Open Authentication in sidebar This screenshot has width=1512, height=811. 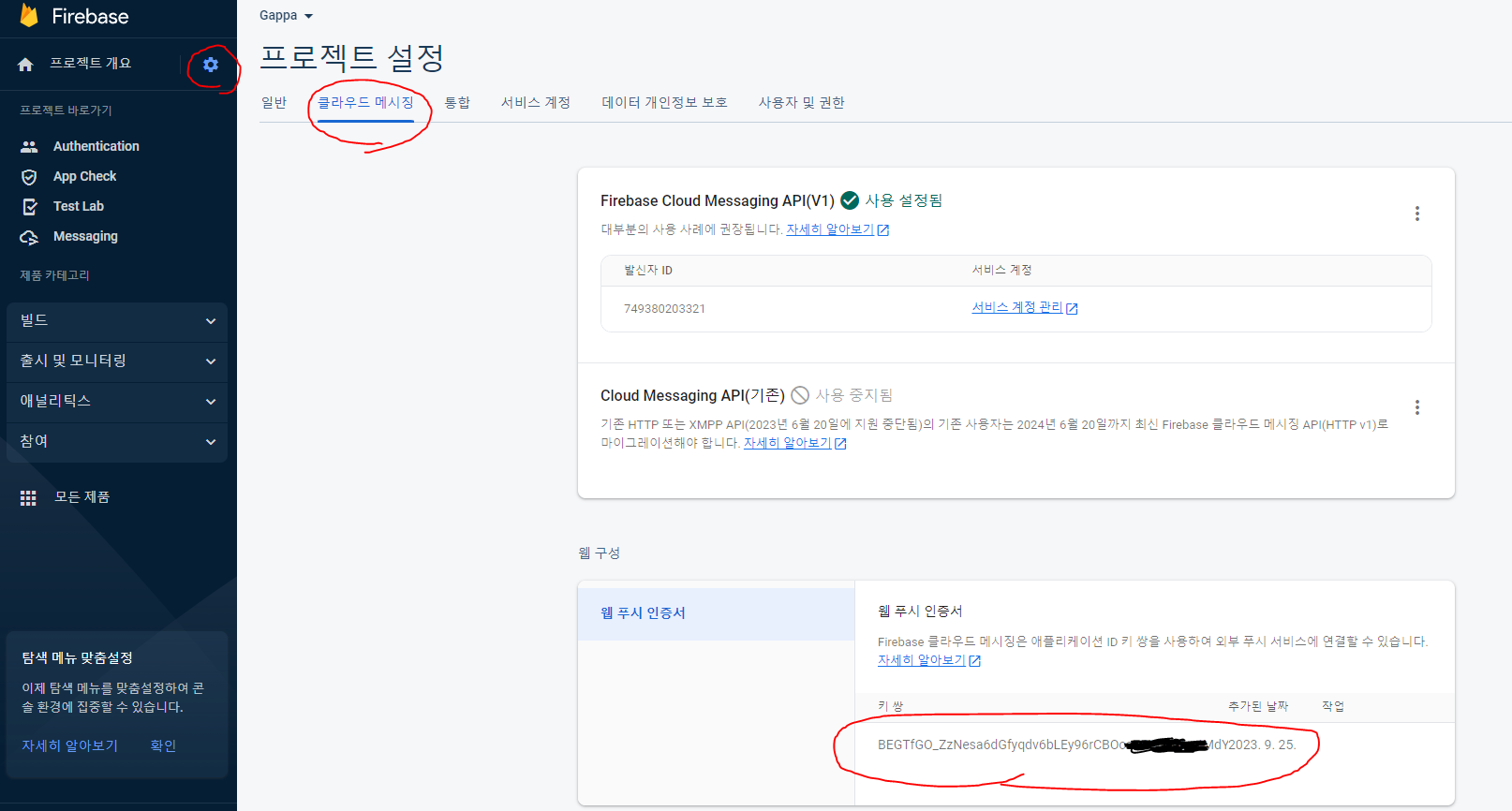pyautogui.click(x=96, y=147)
